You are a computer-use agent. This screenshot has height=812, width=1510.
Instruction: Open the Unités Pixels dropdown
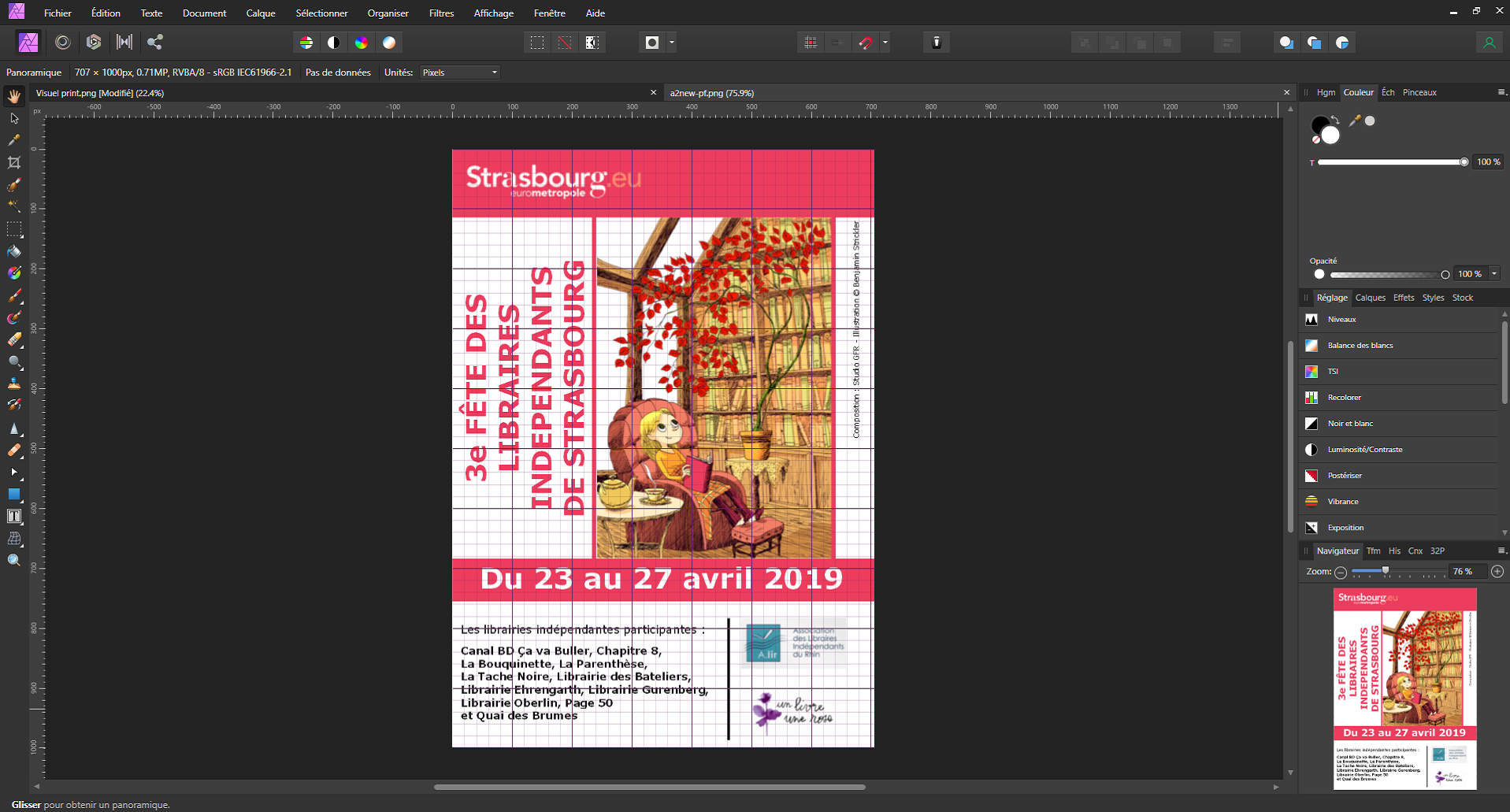tap(460, 72)
